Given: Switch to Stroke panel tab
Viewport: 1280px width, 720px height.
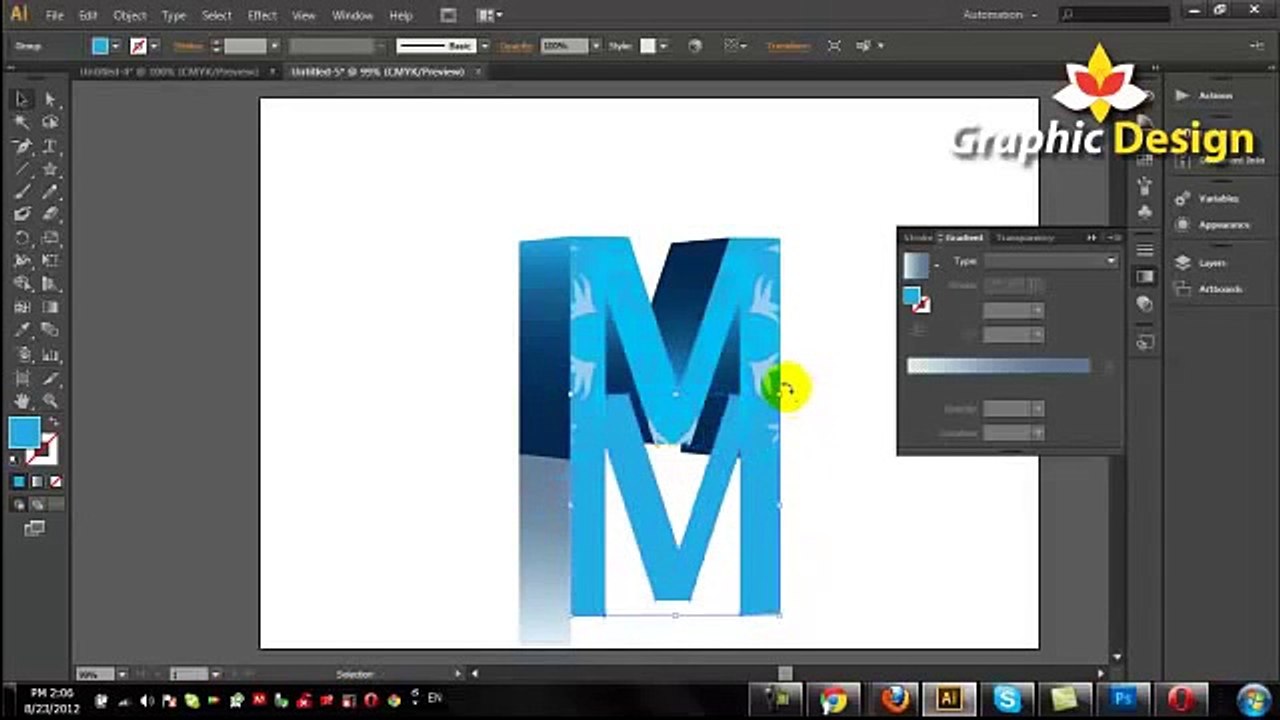Looking at the screenshot, I should coord(917,238).
